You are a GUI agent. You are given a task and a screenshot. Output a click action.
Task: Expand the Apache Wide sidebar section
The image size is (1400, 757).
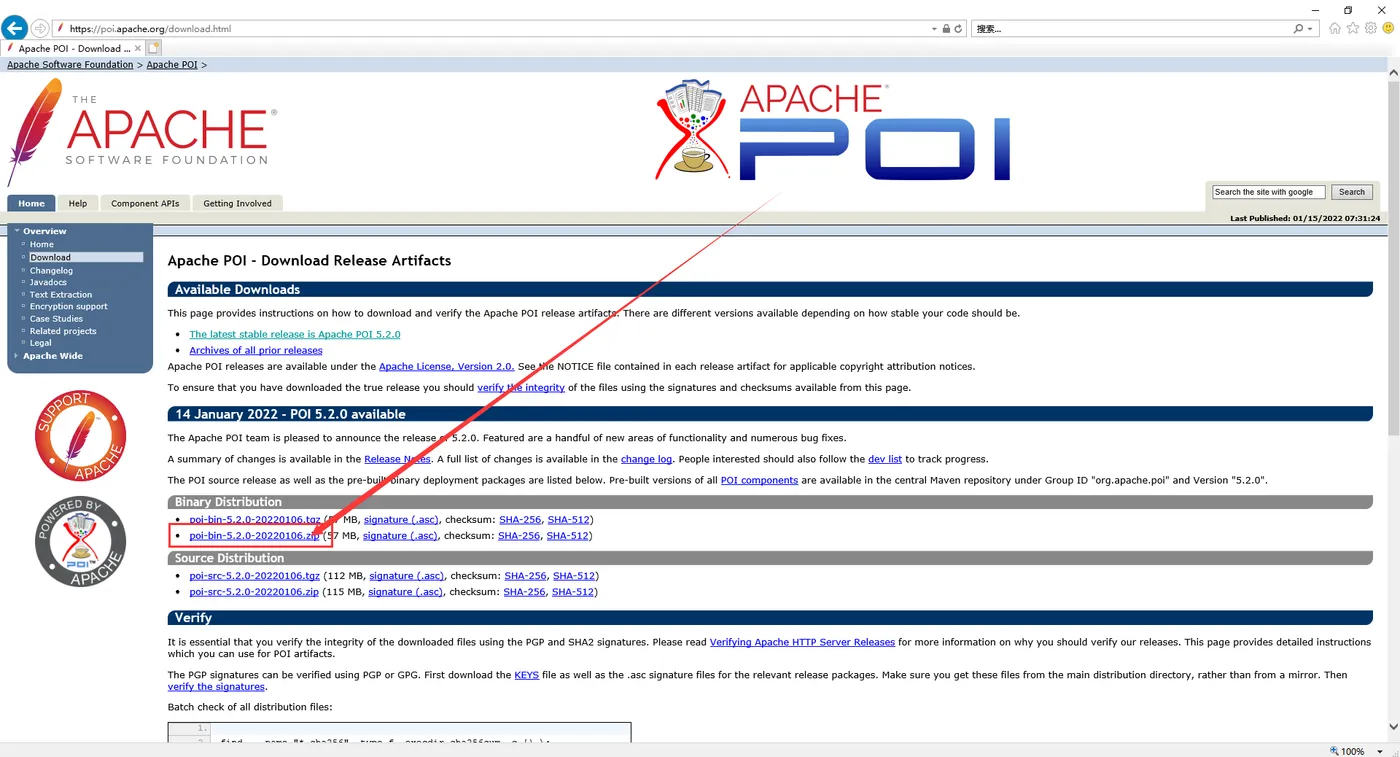click(x=17, y=356)
